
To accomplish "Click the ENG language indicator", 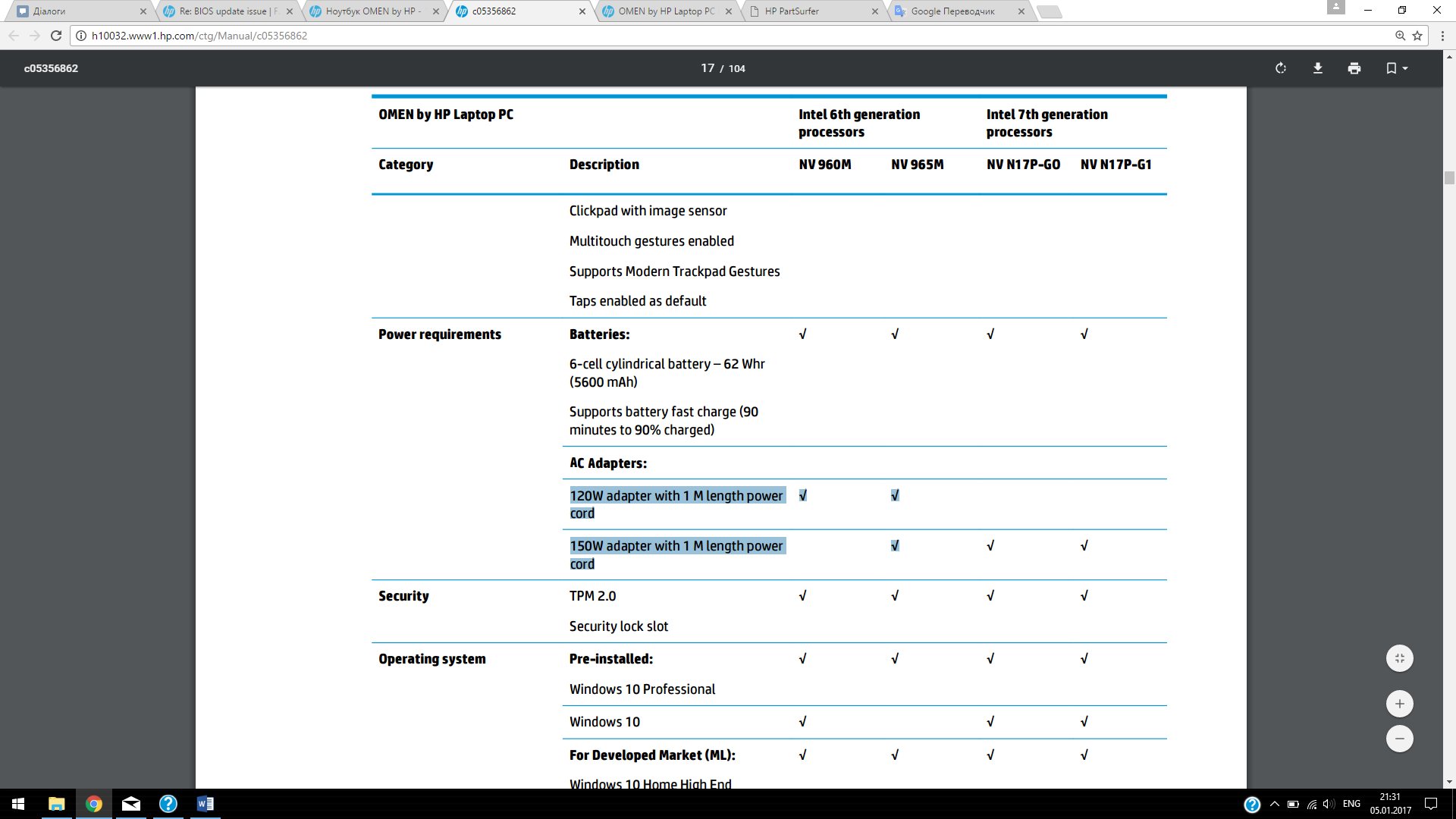I will pos(1351,804).
